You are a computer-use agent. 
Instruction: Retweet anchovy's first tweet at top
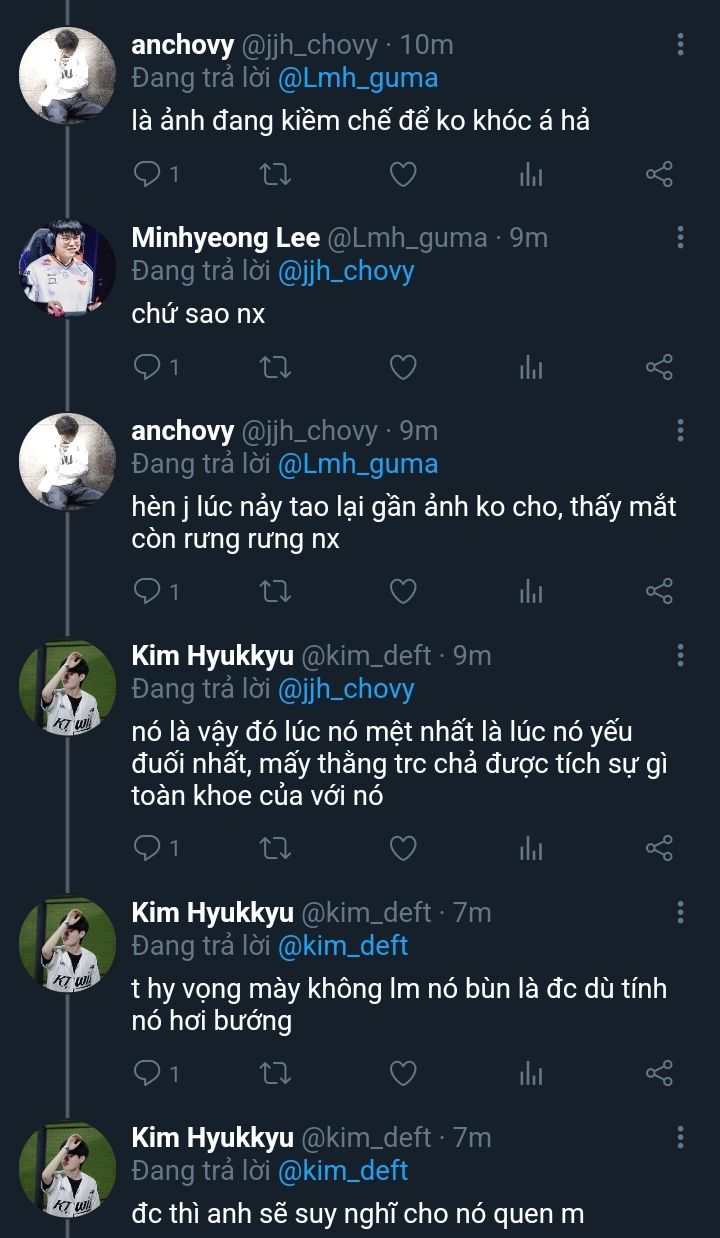(274, 175)
